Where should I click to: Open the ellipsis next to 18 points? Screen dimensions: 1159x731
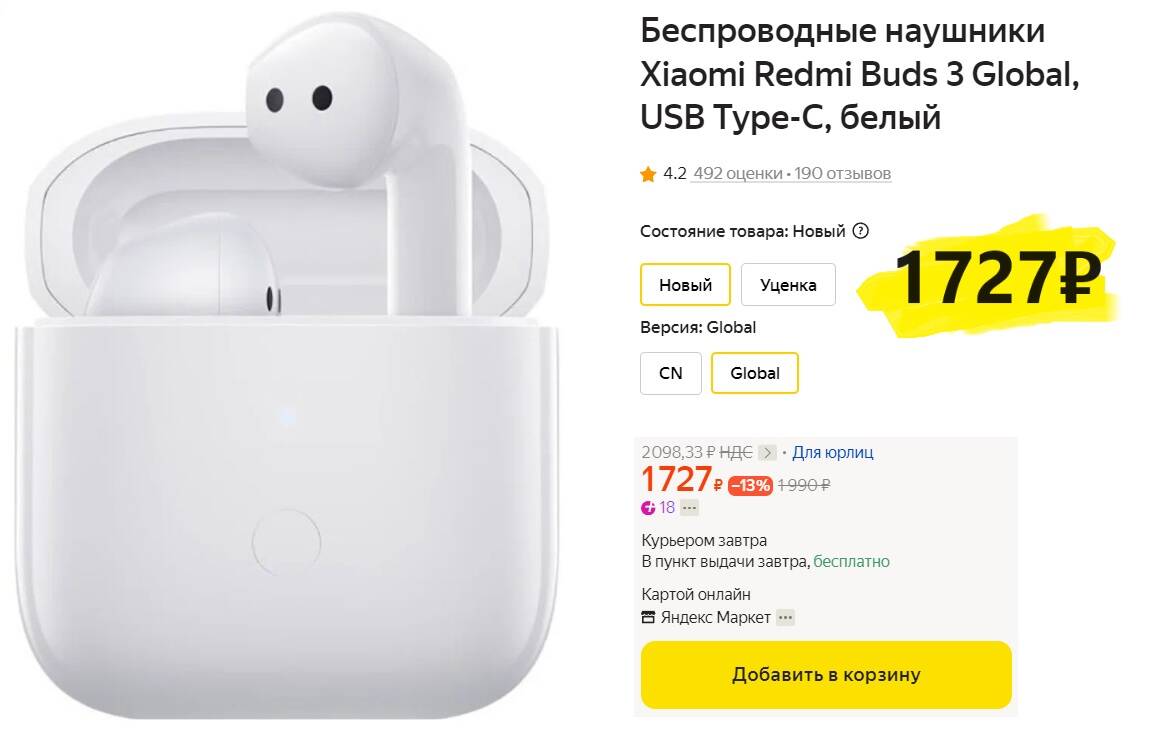689,508
